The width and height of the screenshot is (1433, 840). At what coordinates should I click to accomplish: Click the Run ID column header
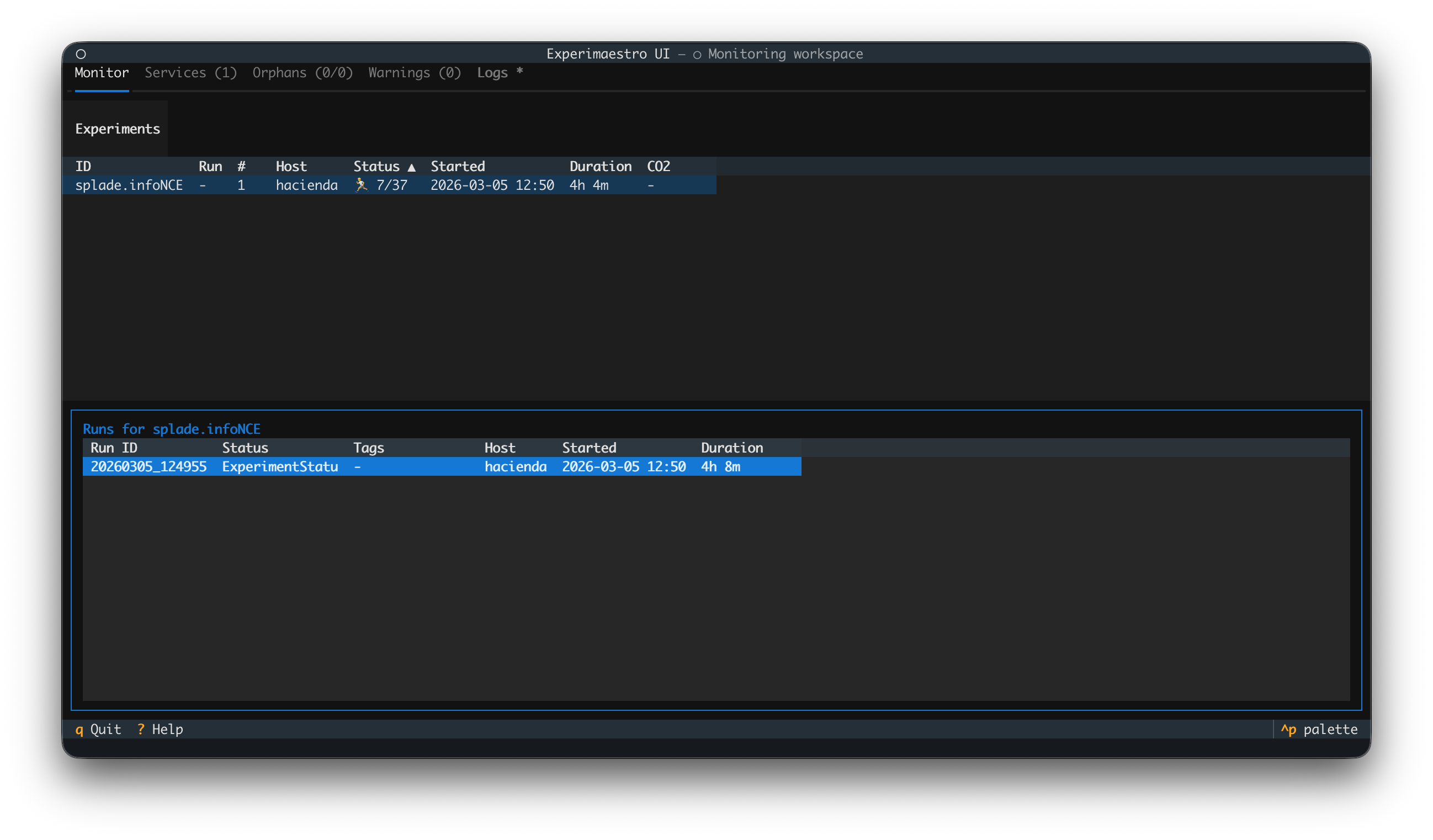(114, 448)
